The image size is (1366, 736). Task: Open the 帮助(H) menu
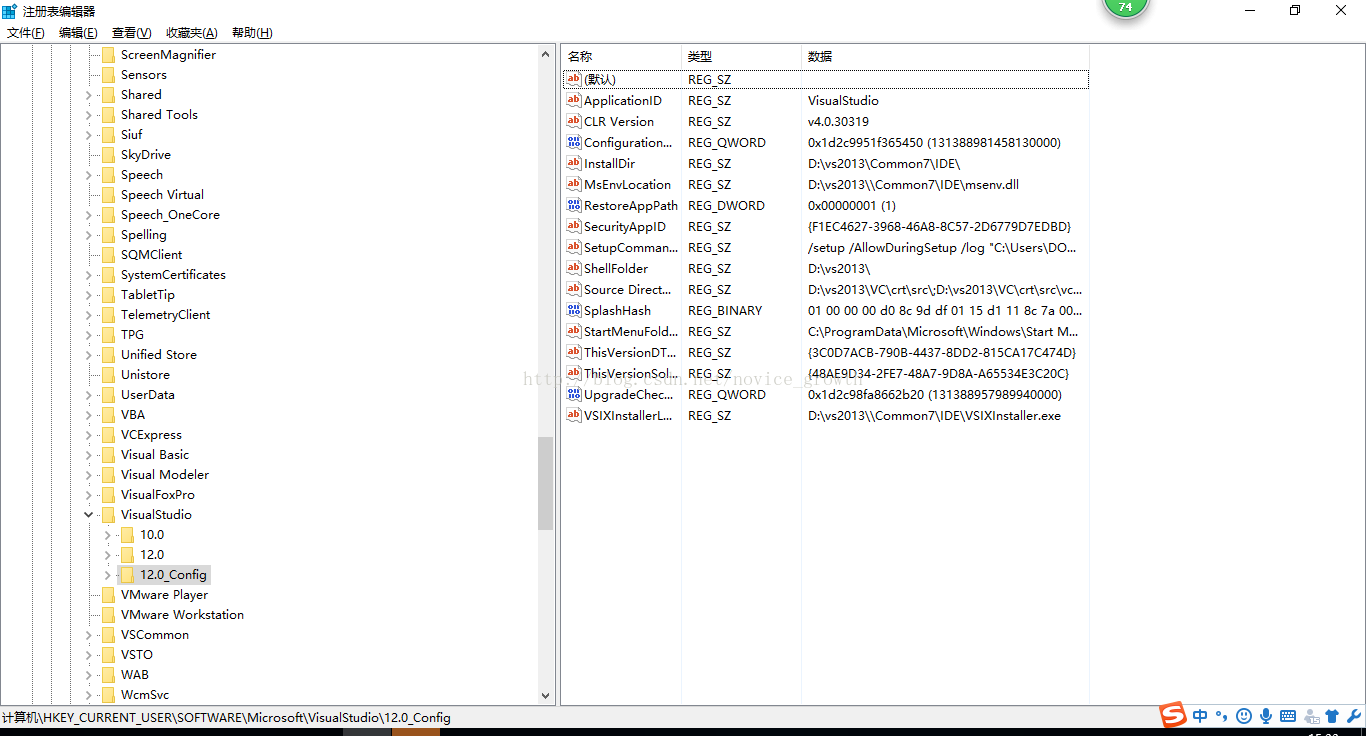click(x=251, y=33)
